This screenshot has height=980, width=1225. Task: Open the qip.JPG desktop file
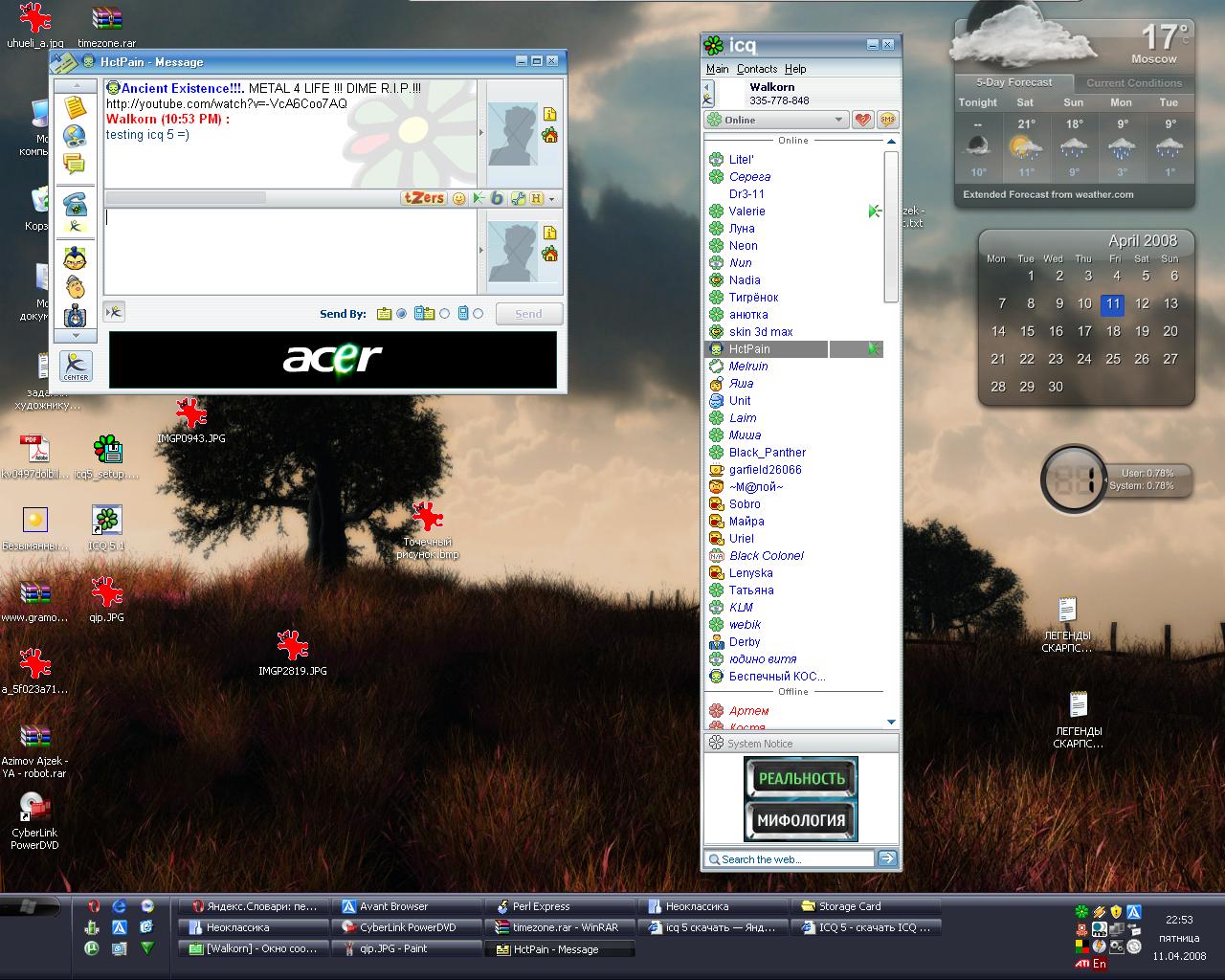point(106,599)
